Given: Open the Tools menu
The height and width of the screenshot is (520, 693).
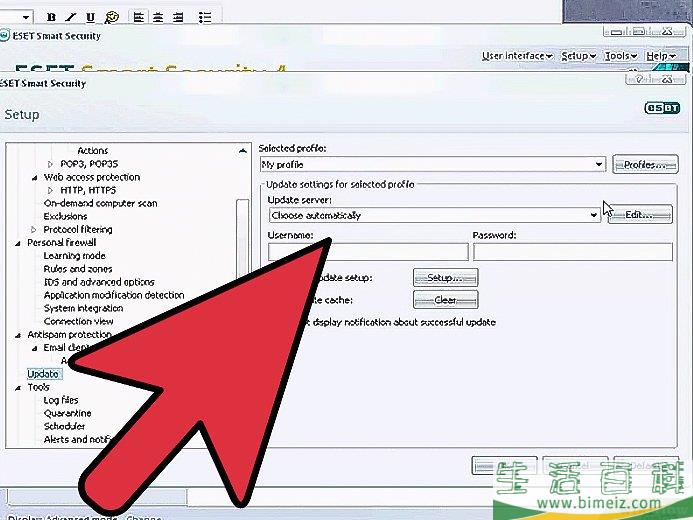Looking at the screenshot, I should coord(621,56).
